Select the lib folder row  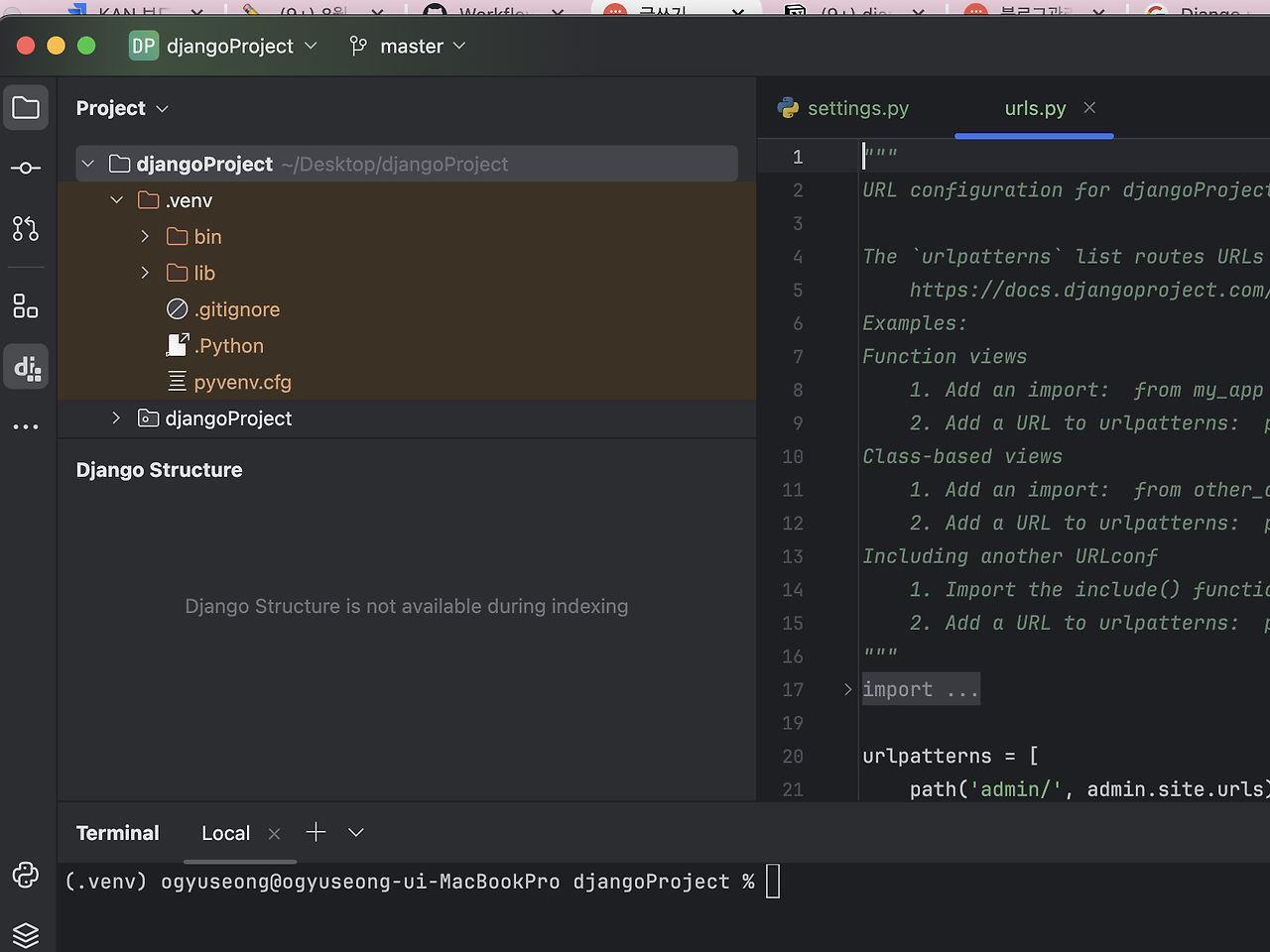[407, 273]
